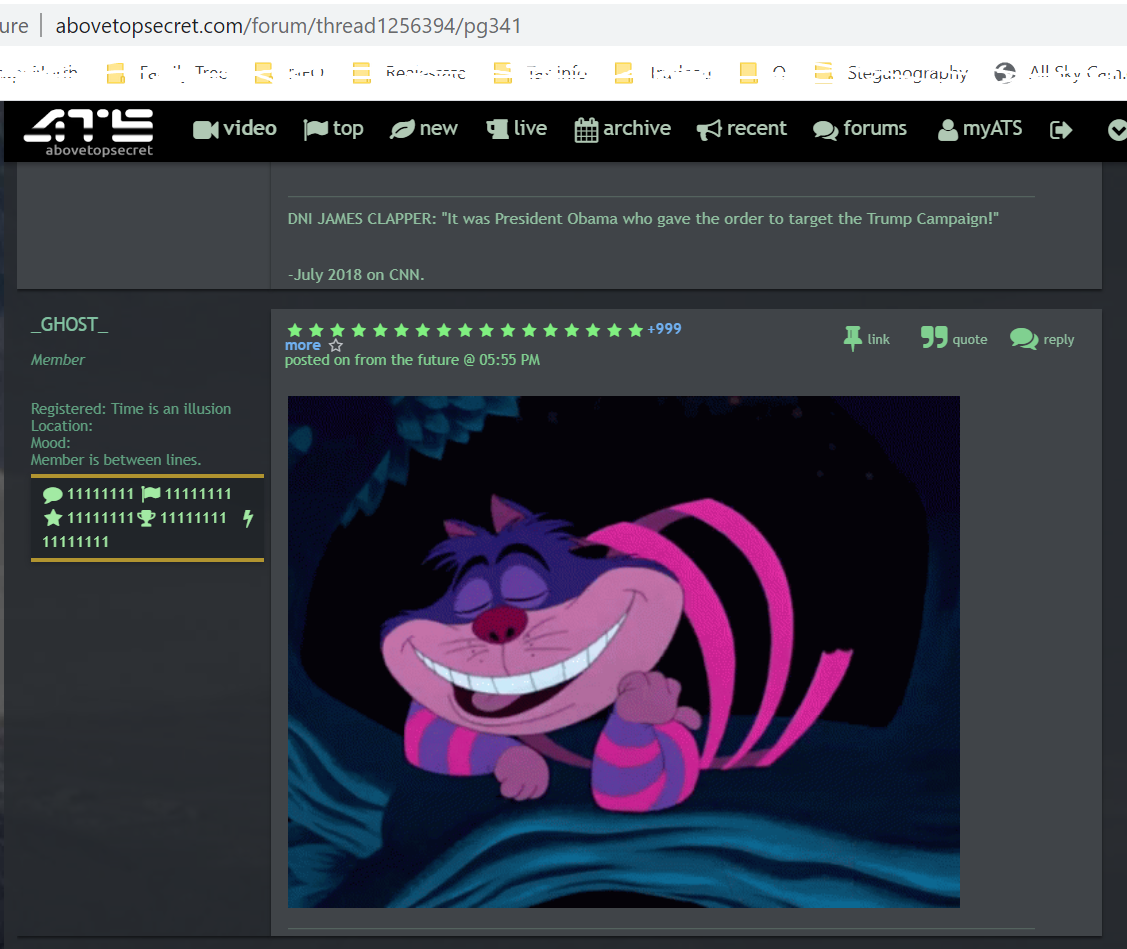Screen dimensions: 1127x949
Task: Open the All Sky Cam bookmark
Action: [1059, 73]
